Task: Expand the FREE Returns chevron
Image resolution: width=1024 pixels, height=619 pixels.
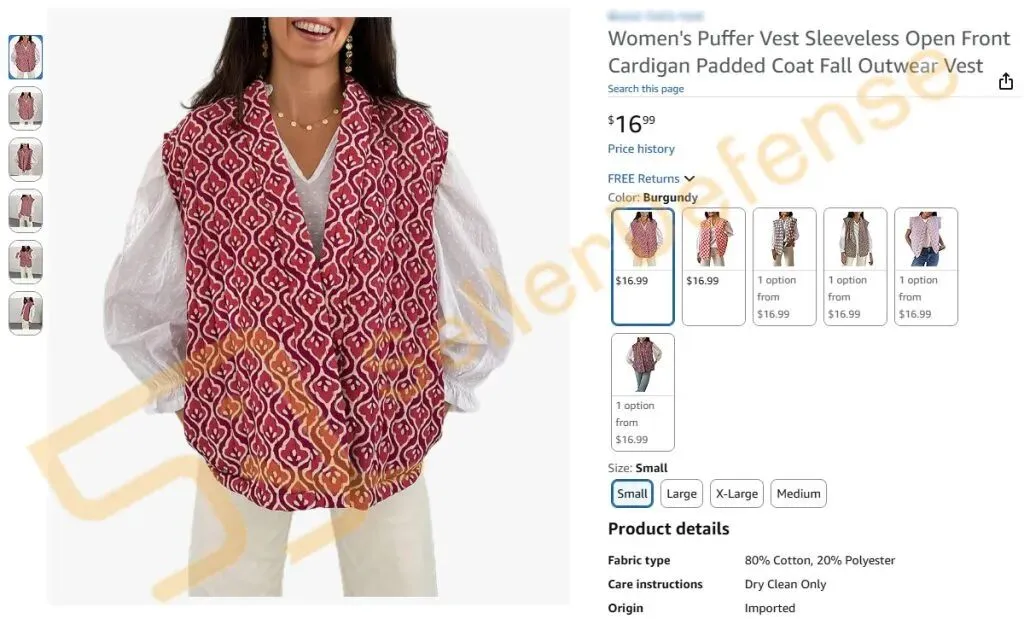Action: (690, 179)
